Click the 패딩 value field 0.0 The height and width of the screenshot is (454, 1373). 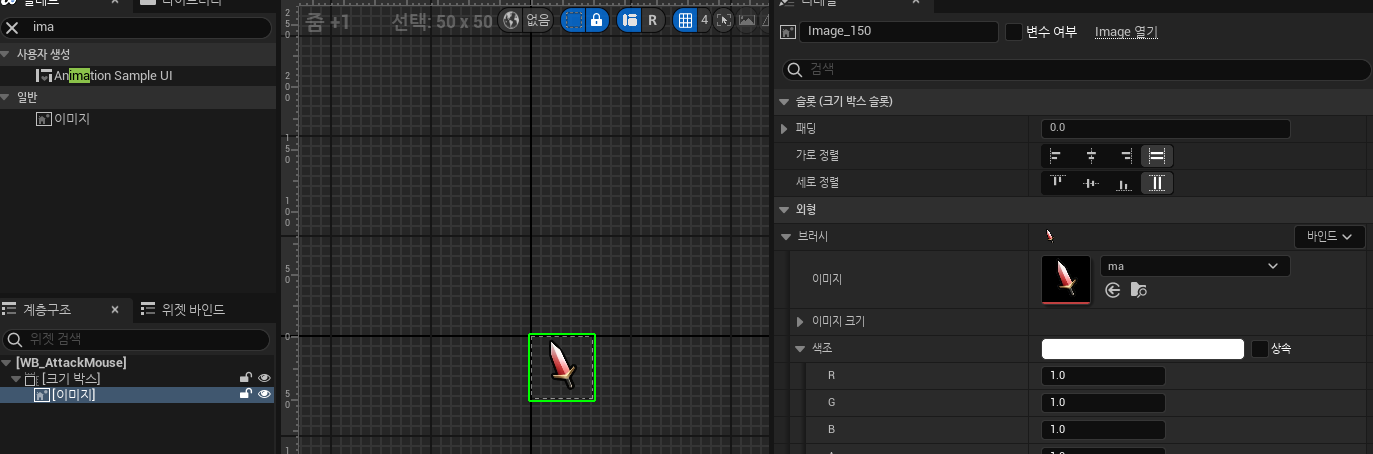(1166, 128)
